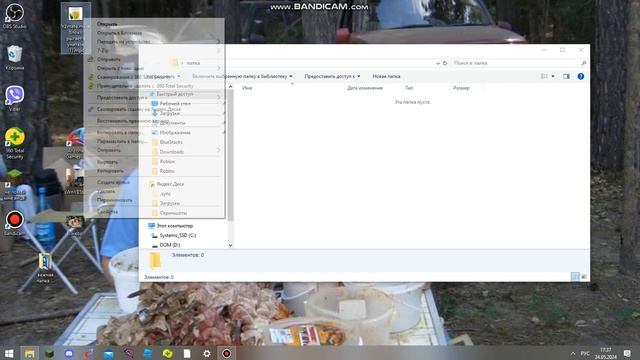Open view options dropdown arrow
The width and height of the screenshot is (640, 360).
[x=553, y=76]
